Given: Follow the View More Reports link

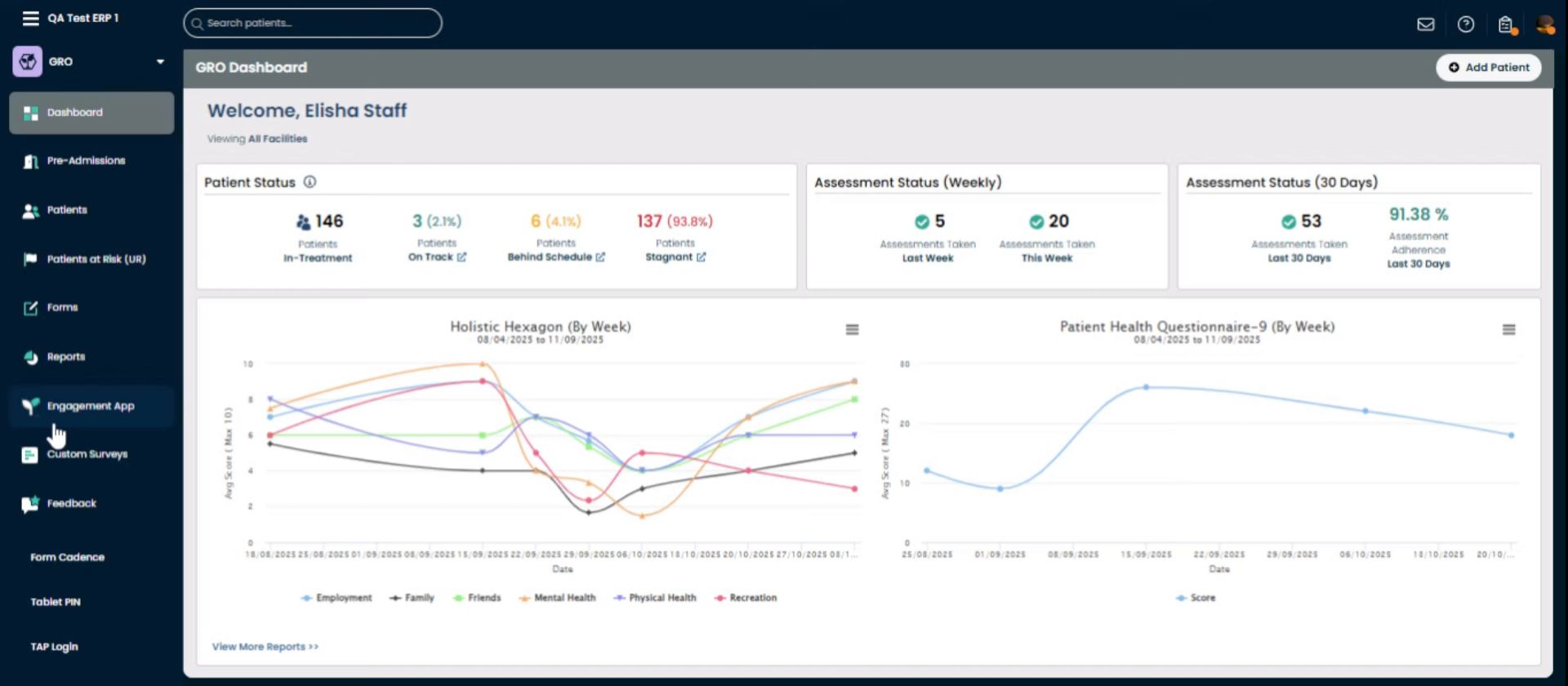Looking at the screenshot, I should 265,647.
